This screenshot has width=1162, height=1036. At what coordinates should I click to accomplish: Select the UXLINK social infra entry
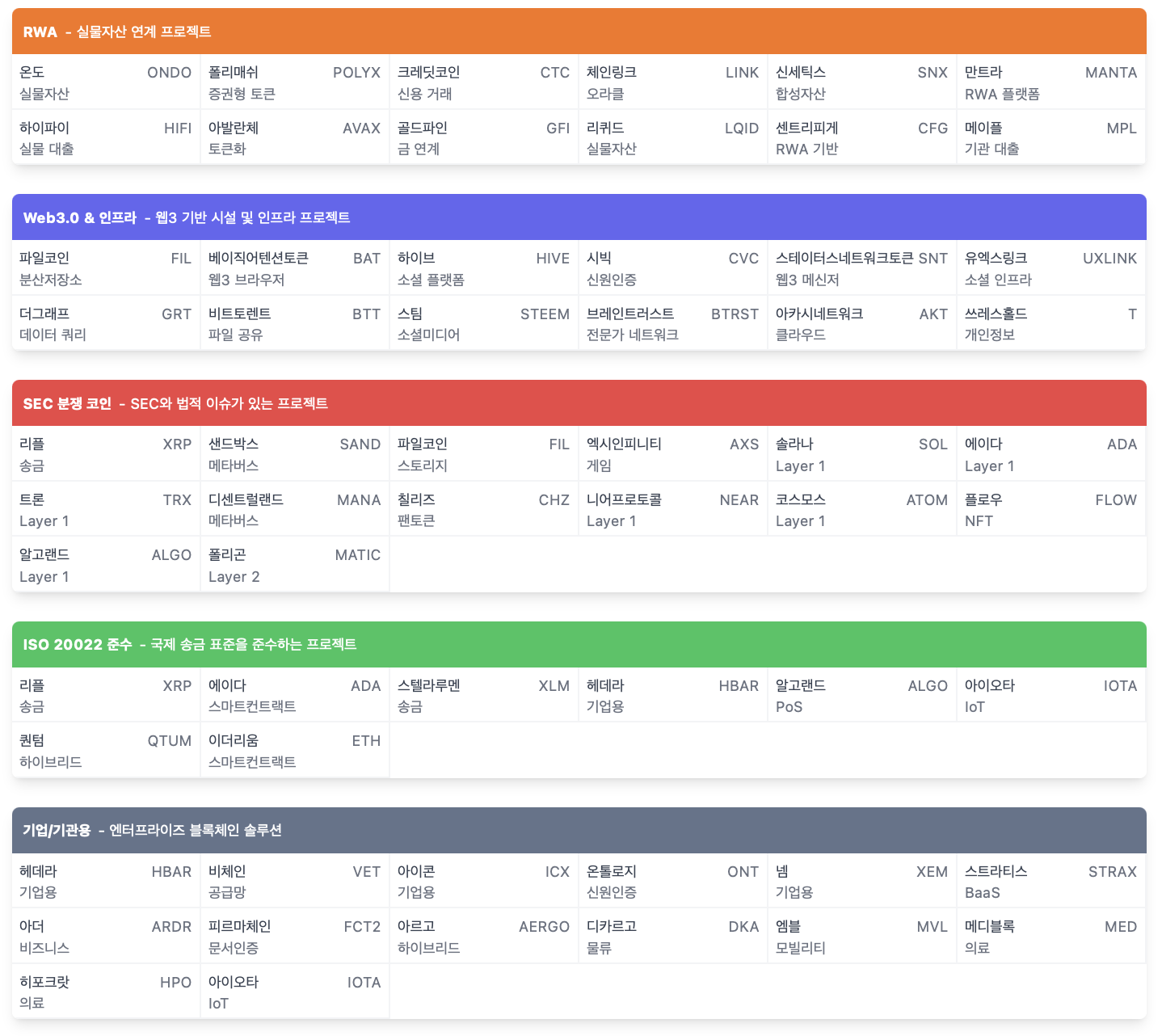(x=1050, y=268)
